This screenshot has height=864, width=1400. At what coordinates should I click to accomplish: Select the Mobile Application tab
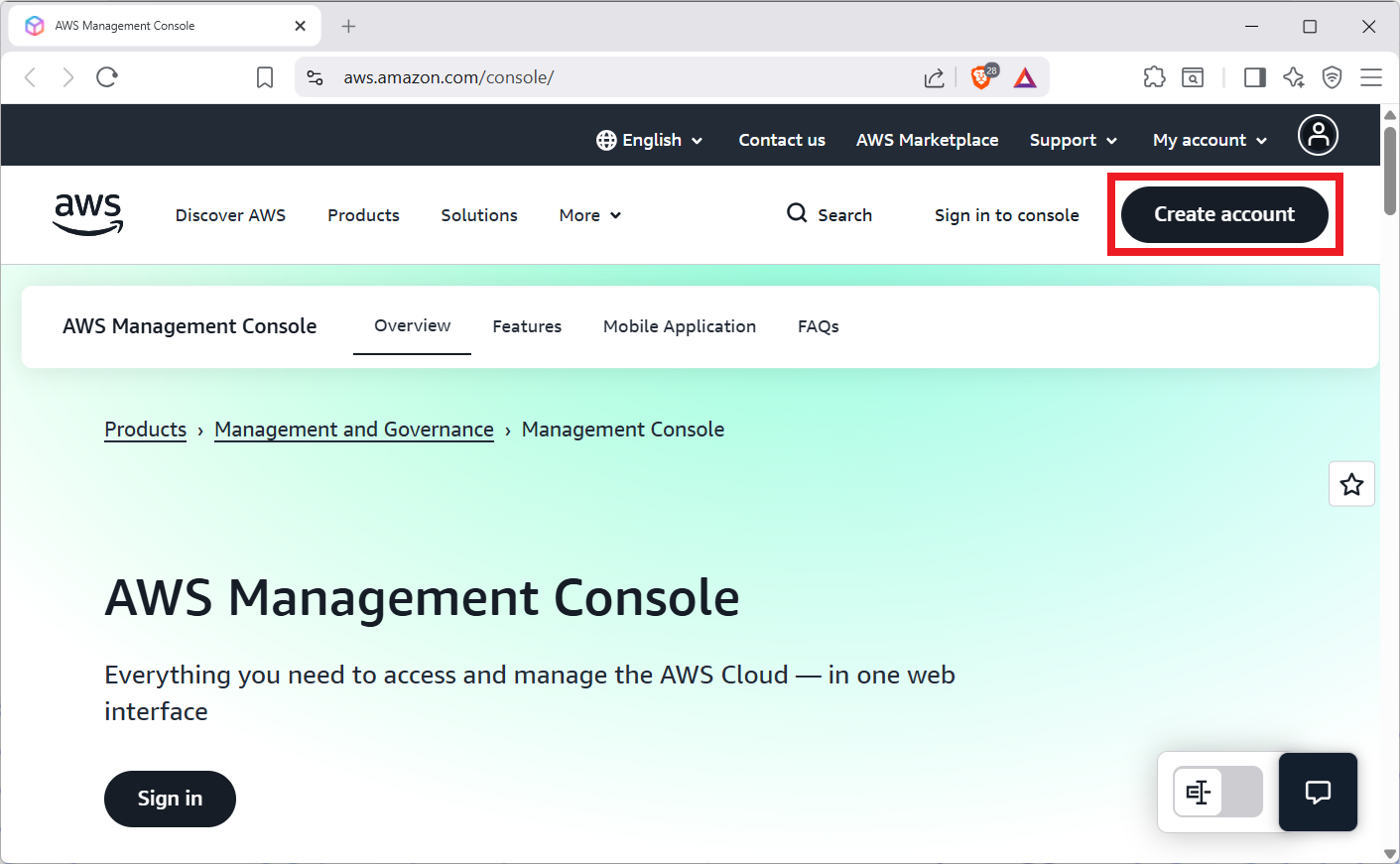tap(679, 326)
